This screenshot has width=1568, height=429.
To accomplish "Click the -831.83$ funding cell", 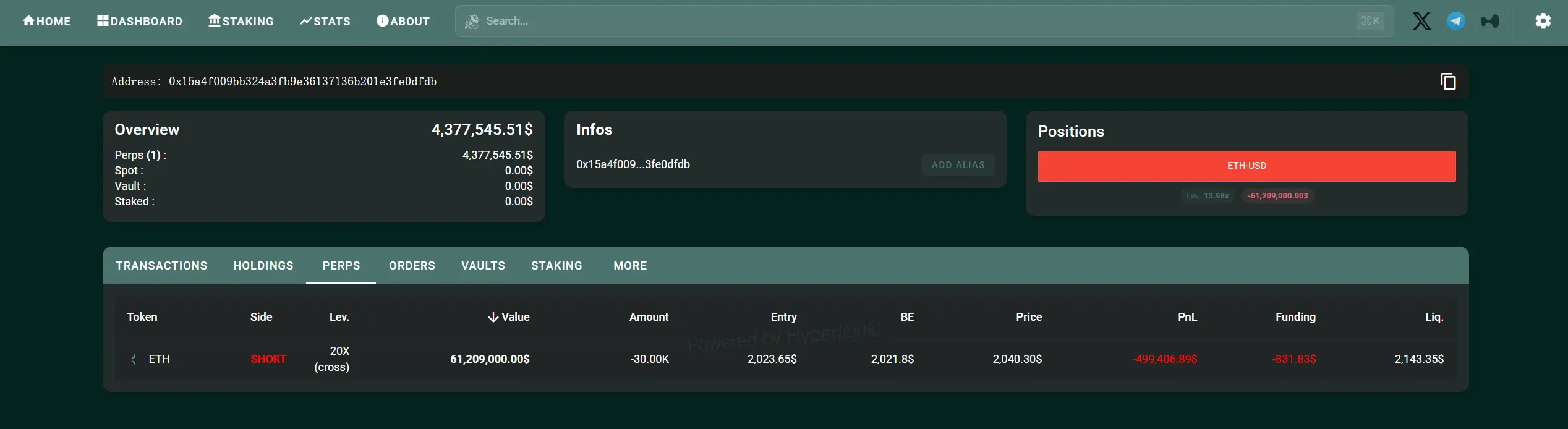I will click(x=1294, y=359).
